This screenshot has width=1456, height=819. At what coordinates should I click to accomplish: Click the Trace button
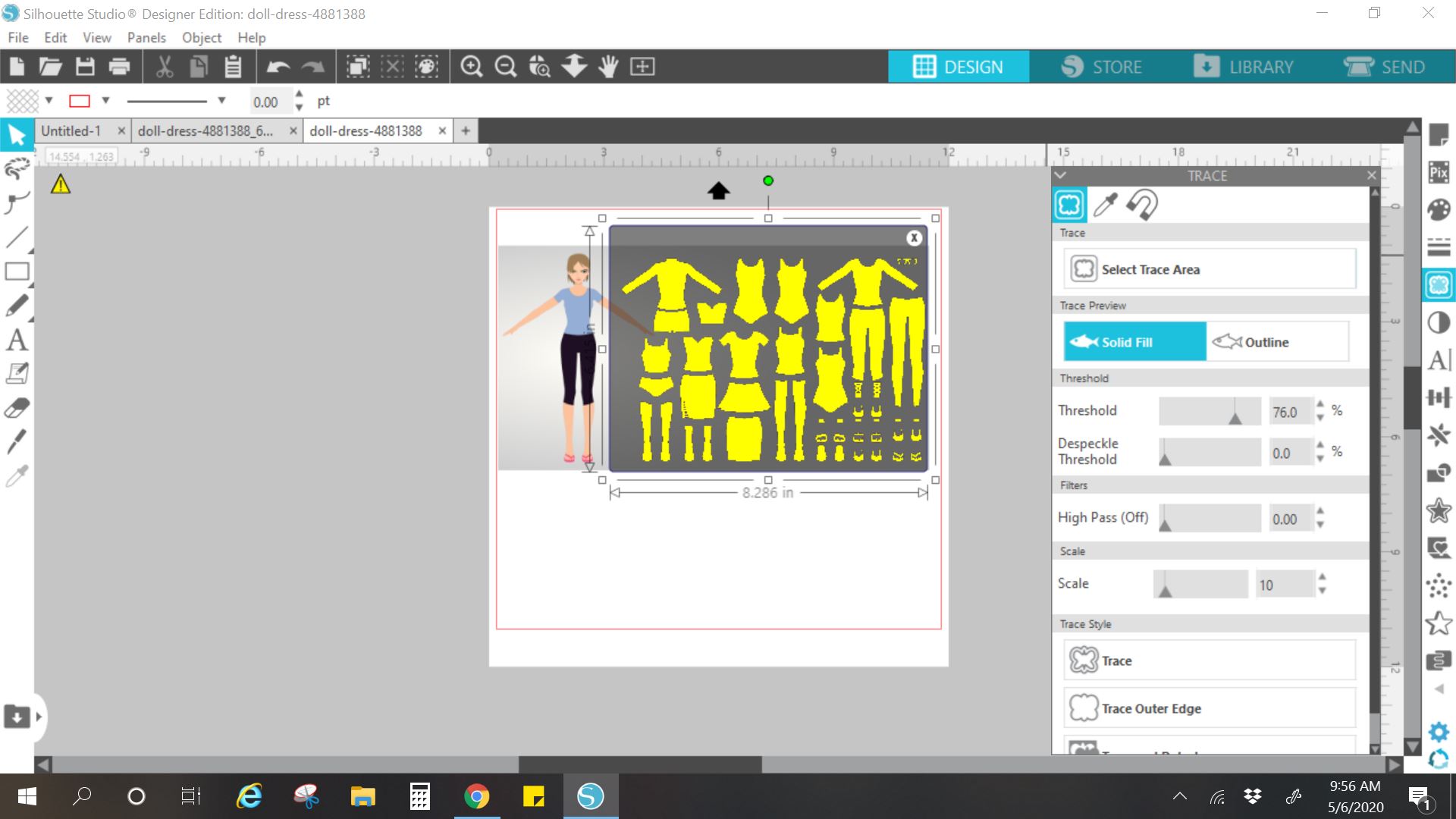point(1210,661)
